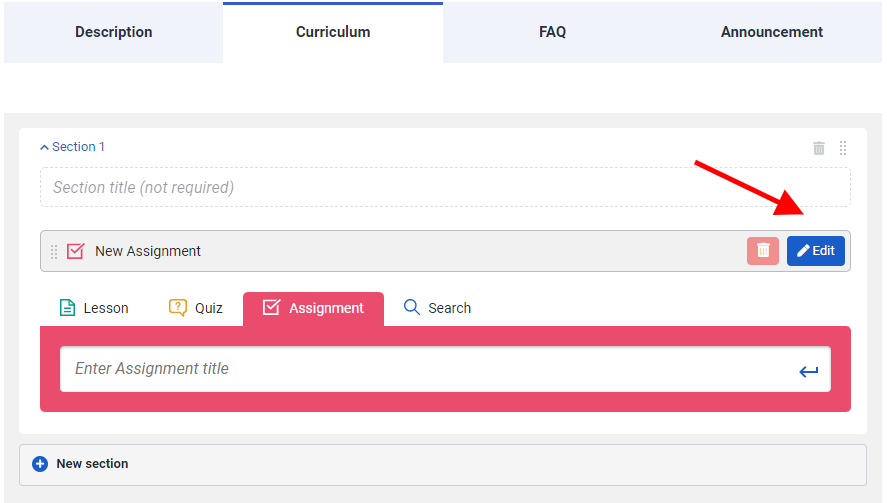887x503 pixels.
Task: Open the Announcement tab
Action: pyautogui.click(x=772, y=32)
